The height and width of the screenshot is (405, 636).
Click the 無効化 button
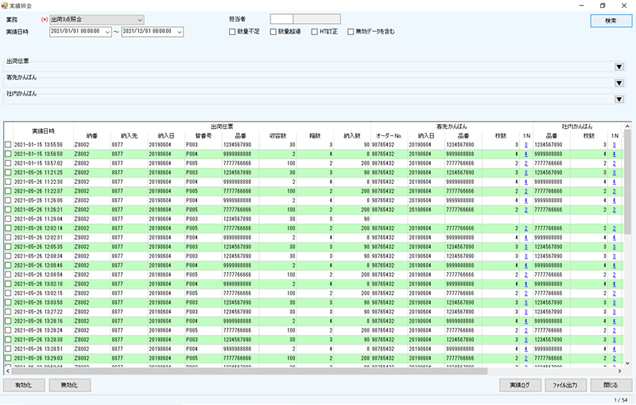69,384
